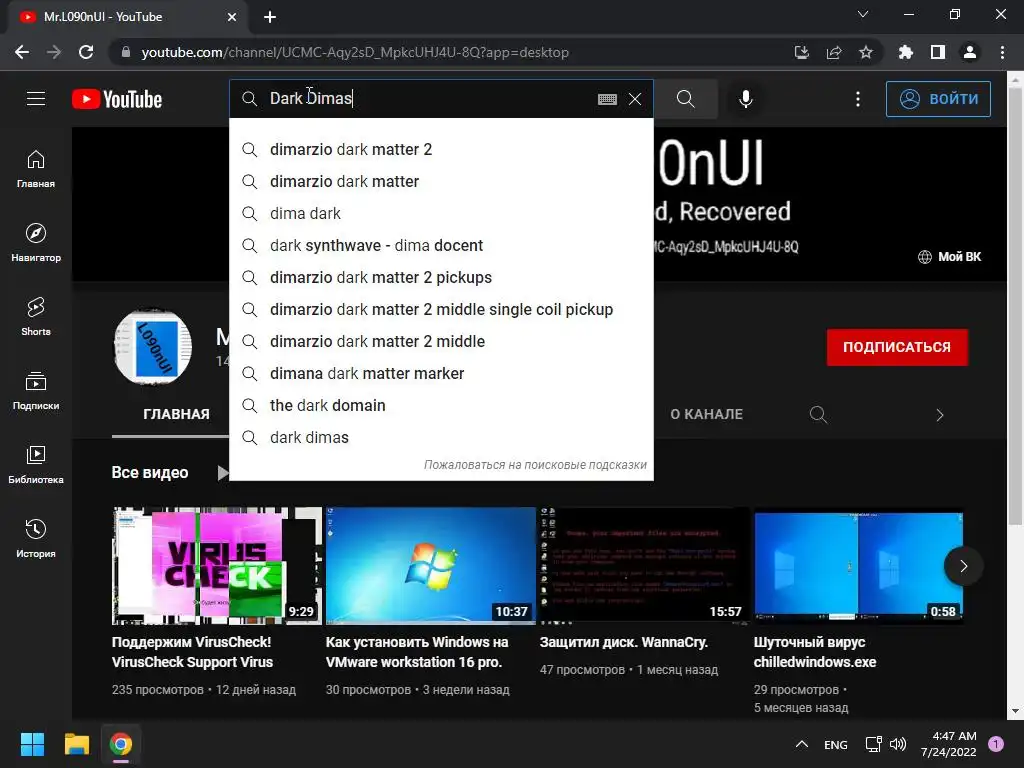
Task: Open the 'Мой ВК' channel link
Action: pos(950,257)
